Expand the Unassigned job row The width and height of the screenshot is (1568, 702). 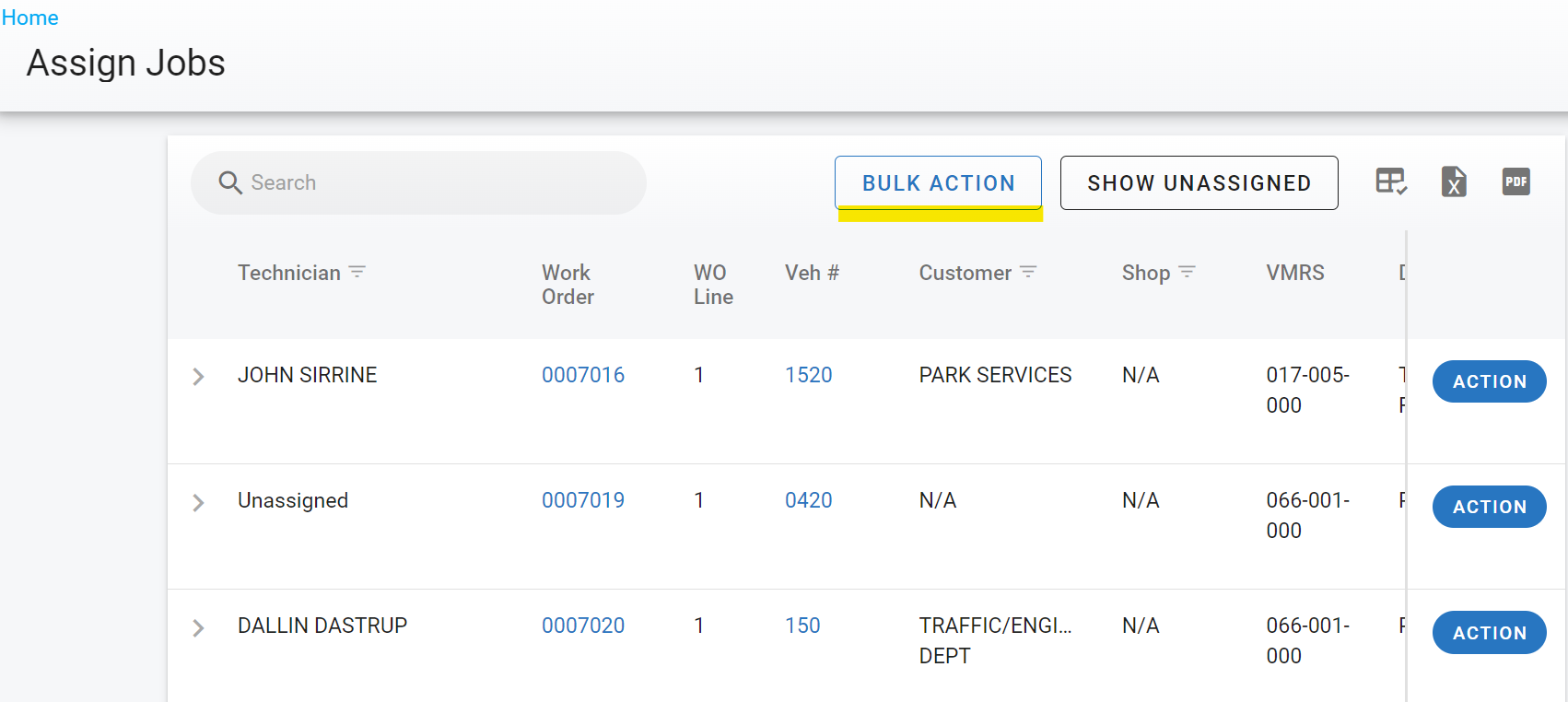pos(198,502)
